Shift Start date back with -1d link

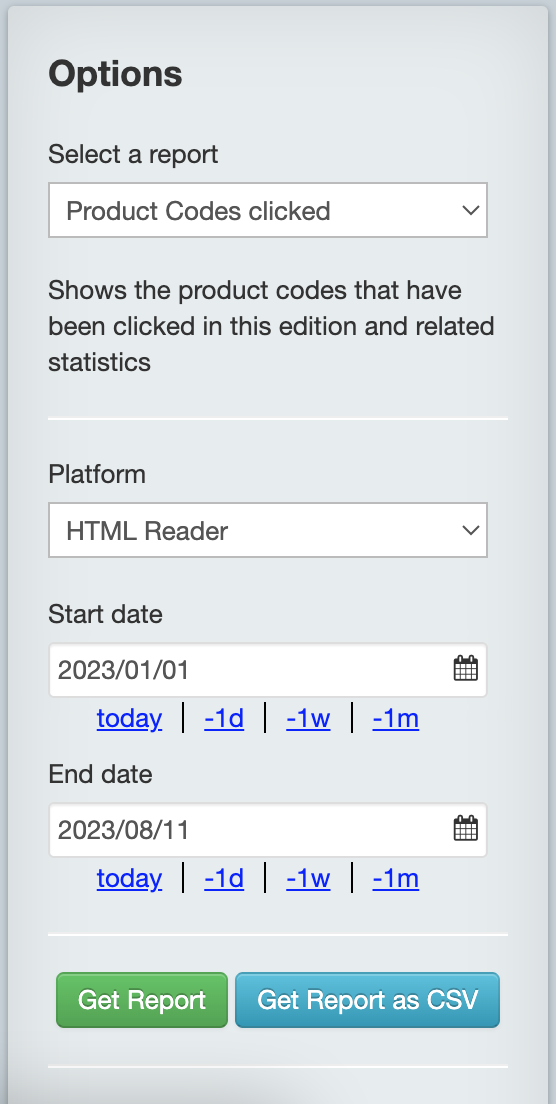224,718
